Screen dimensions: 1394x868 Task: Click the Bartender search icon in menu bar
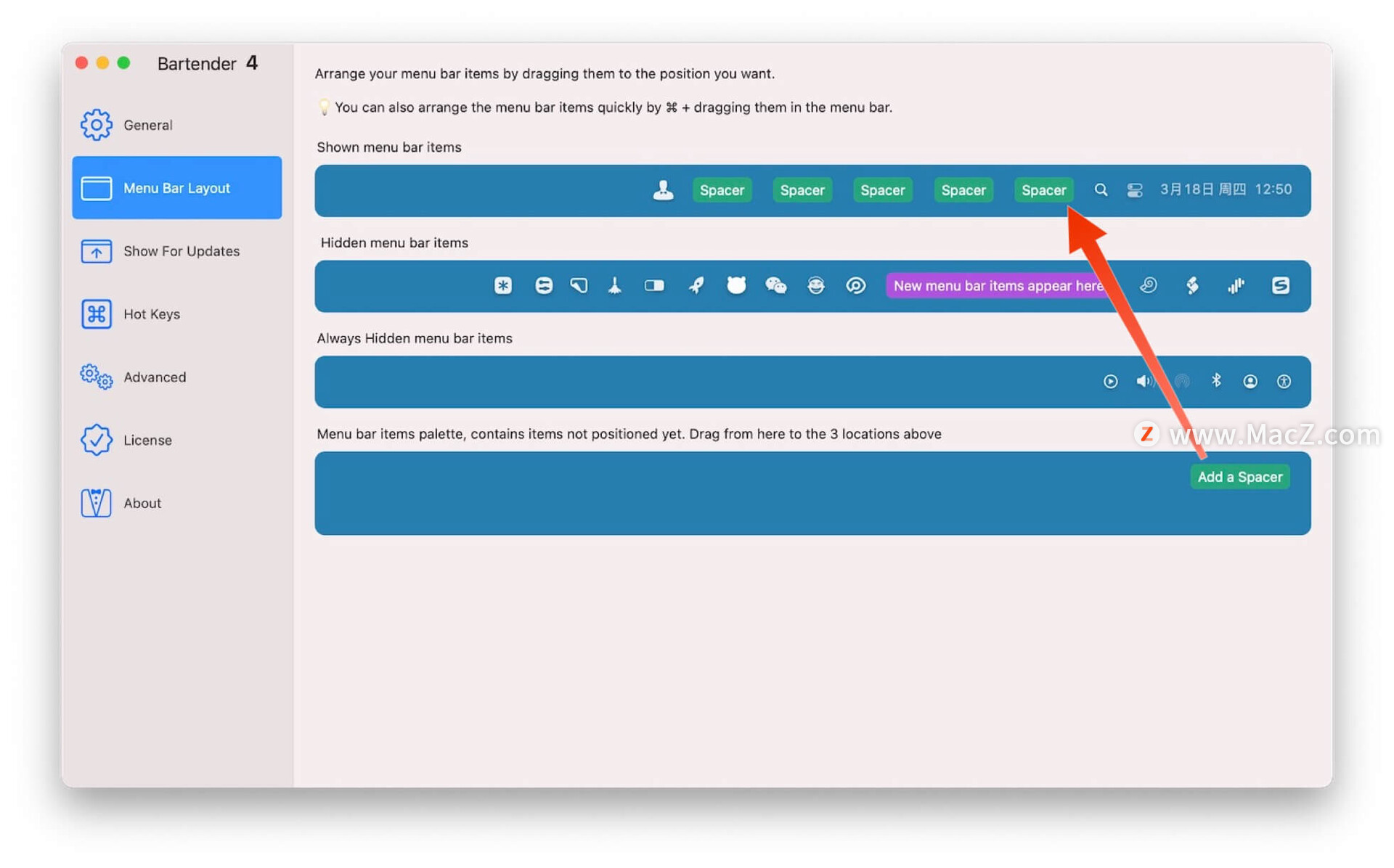pyautogui.click(x=1099, y=190)
